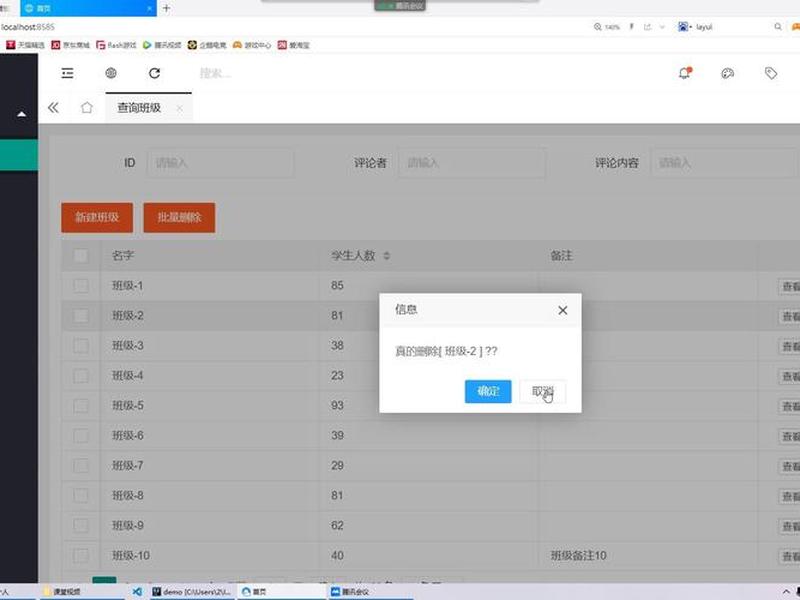This screenshot has height=600, width=800.
Task: Check the checkbox for 班级-4
Action: click(81, 376)
